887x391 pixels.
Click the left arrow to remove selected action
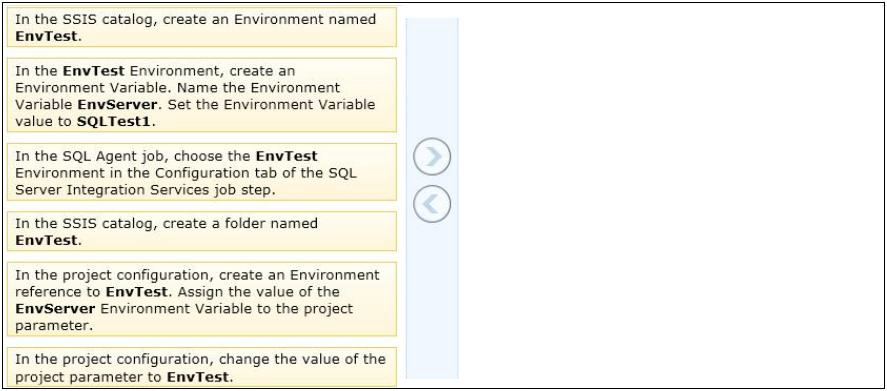(x=432, y=204)
